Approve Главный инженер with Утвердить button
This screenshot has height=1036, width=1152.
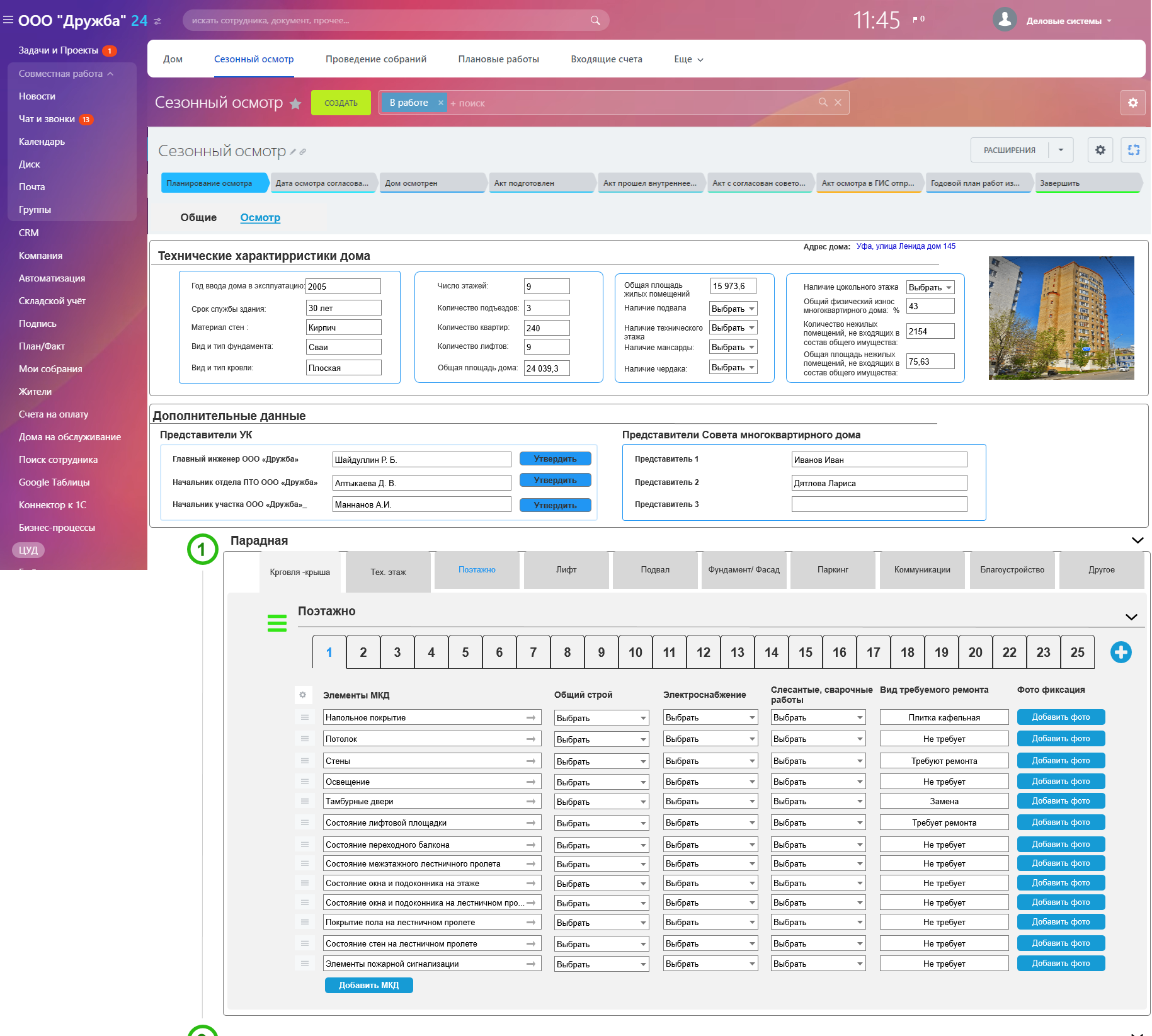(x=555, y=459)
